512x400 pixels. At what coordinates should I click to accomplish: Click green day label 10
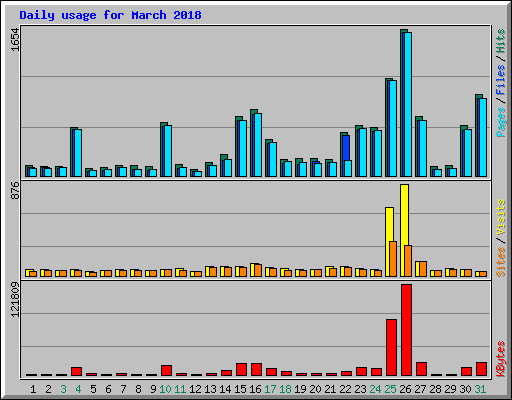(165, 389)
